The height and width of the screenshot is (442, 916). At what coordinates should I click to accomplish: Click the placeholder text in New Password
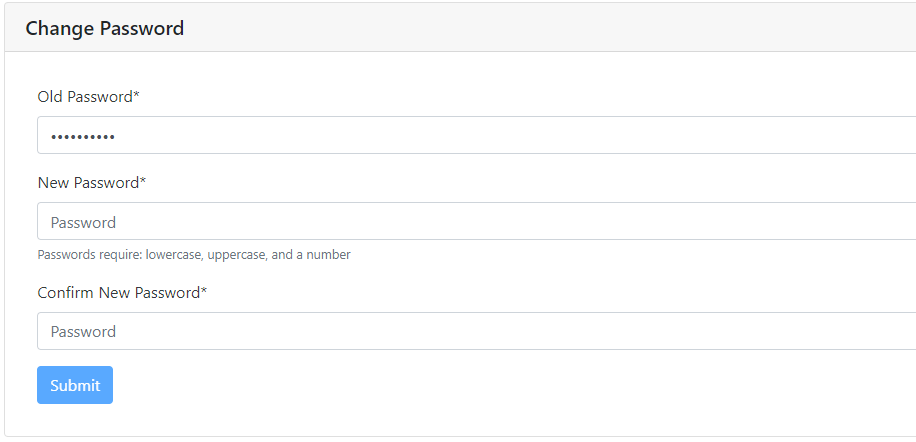click(83, 222)
